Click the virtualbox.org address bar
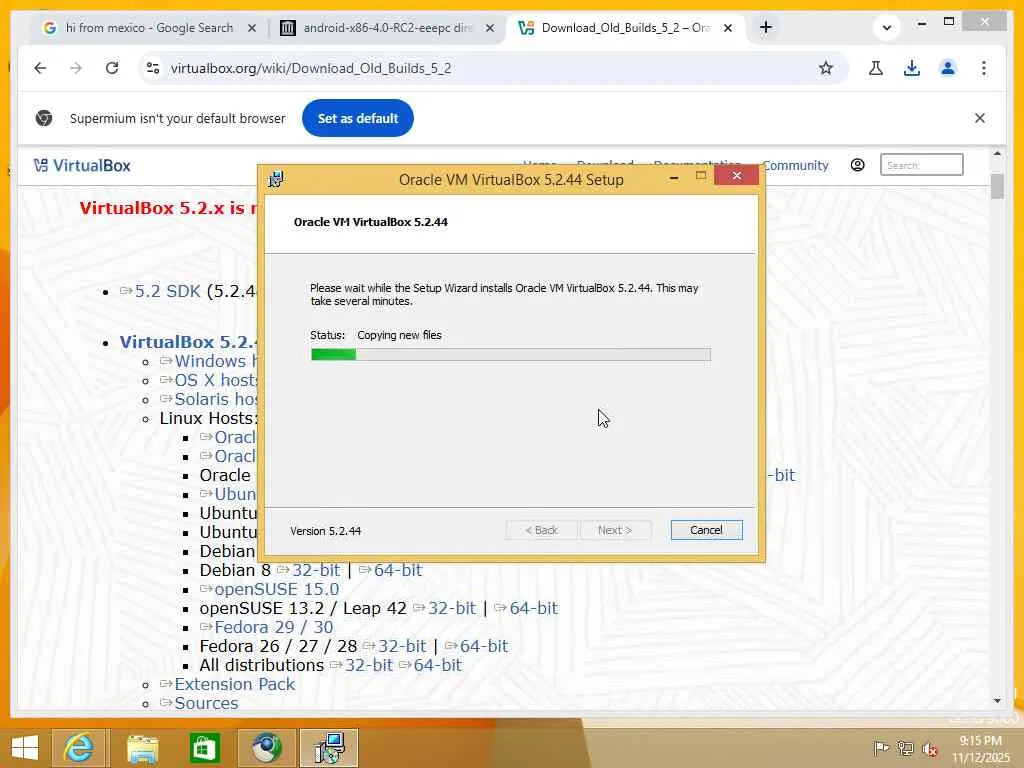Screen dimensions: 1024x768 pyautogui.click(x=483, y=68)
